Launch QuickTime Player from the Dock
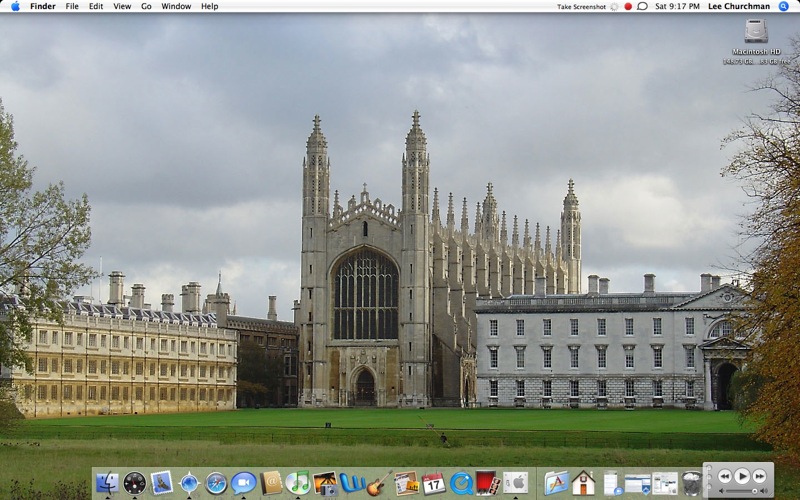 [461, 484]
